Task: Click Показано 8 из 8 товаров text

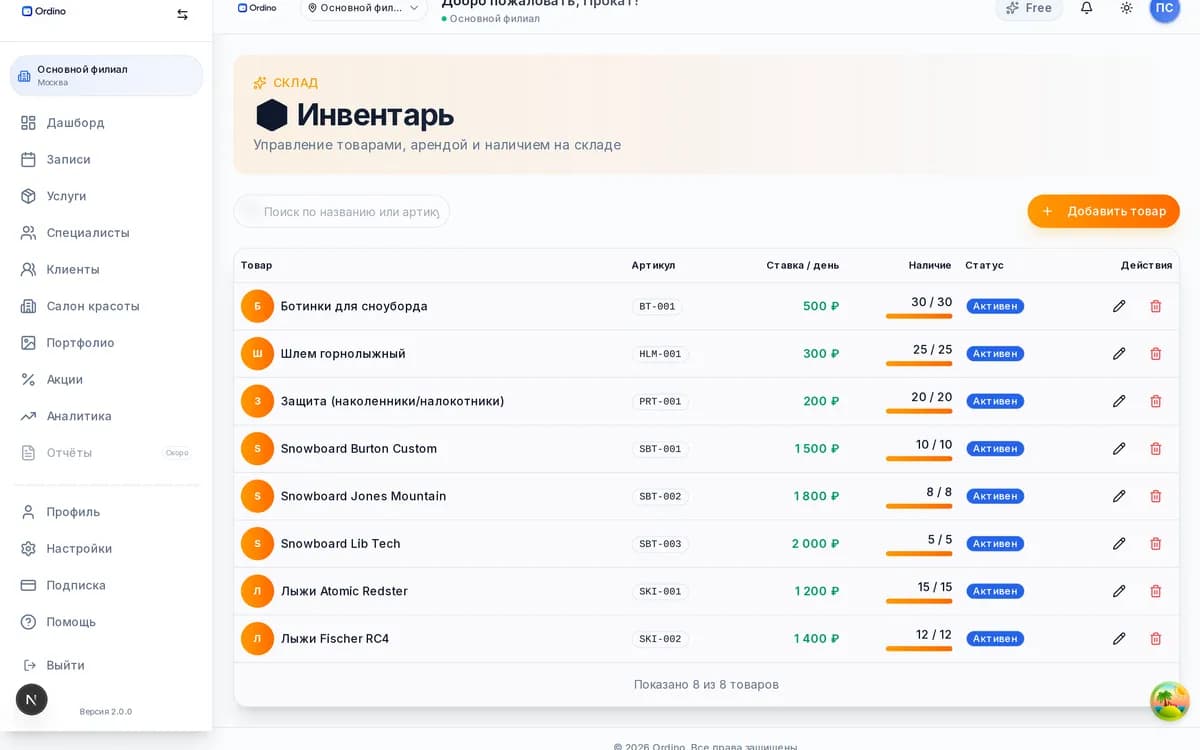Action: (706, 684)
